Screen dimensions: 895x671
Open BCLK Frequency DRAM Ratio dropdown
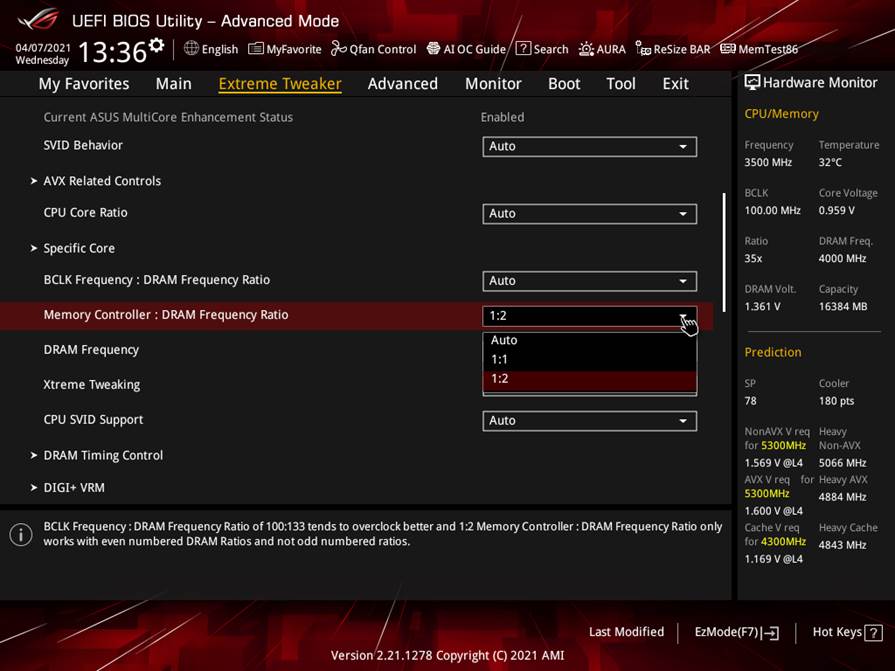[x=590, y=281]
